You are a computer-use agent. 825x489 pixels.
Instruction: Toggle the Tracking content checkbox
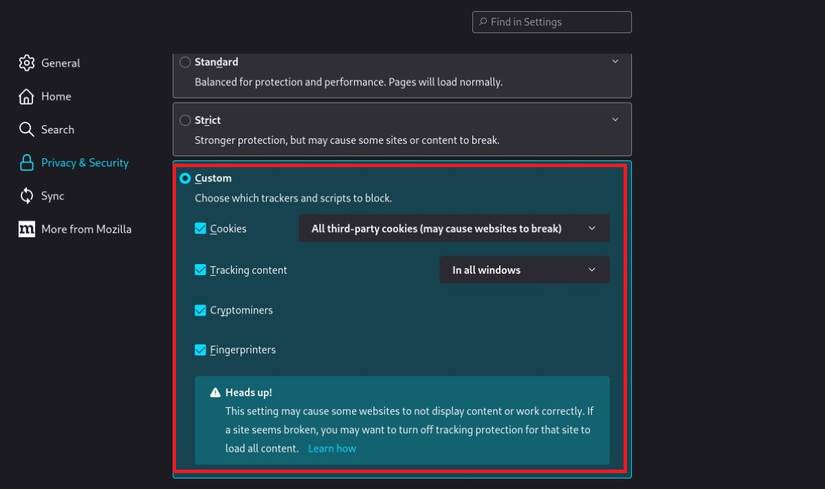click(201, 270)
